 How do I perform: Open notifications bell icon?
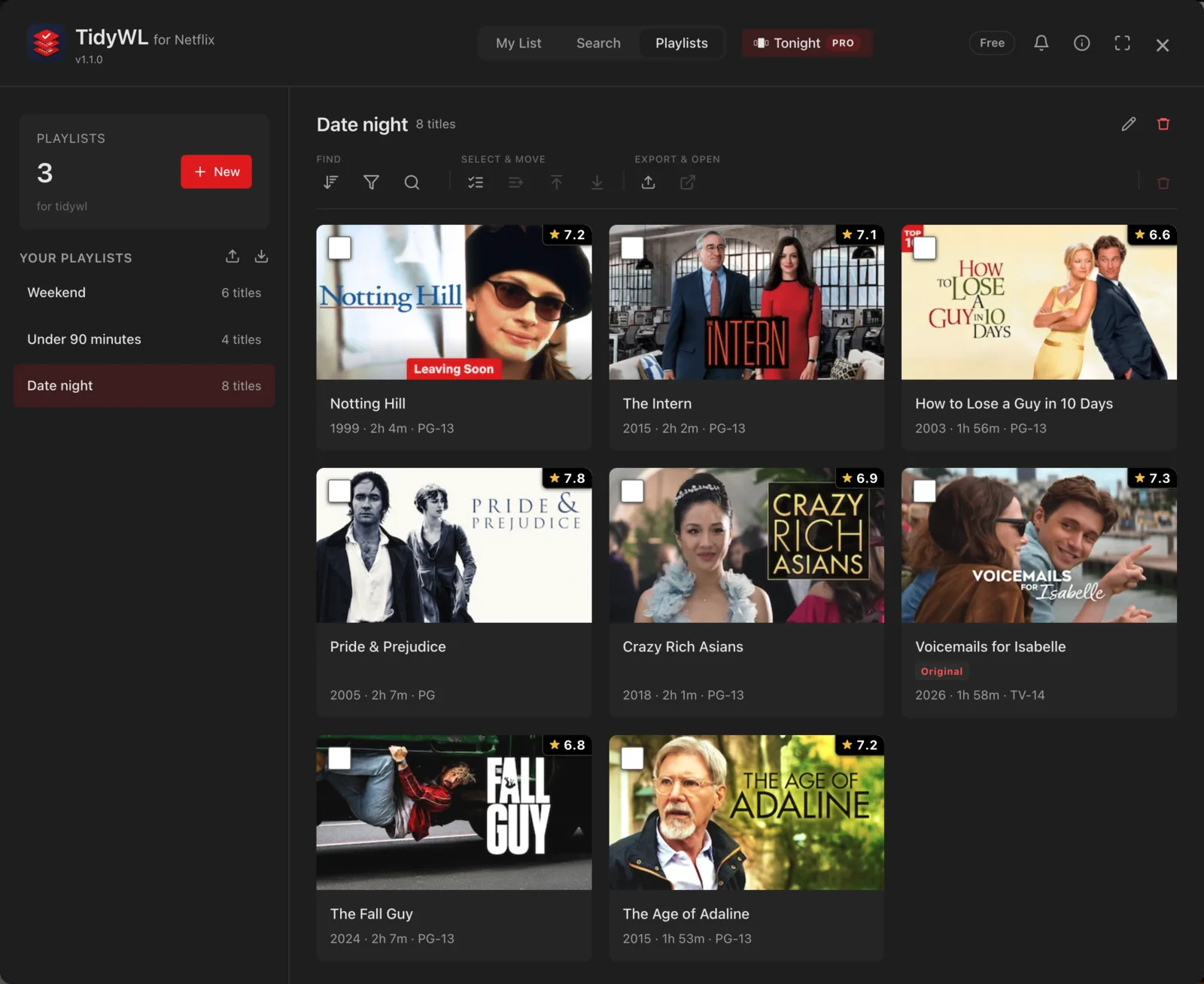click(x=1041, y=43)
